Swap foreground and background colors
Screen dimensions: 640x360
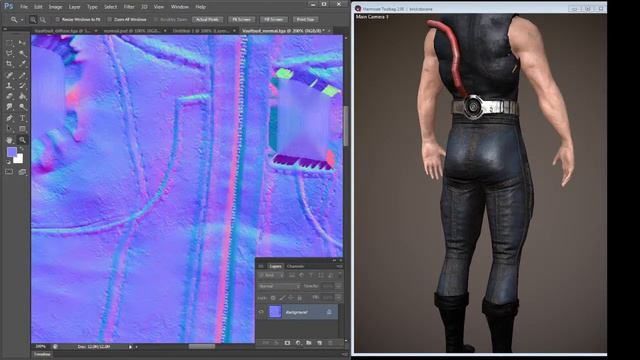coord(21,148)
